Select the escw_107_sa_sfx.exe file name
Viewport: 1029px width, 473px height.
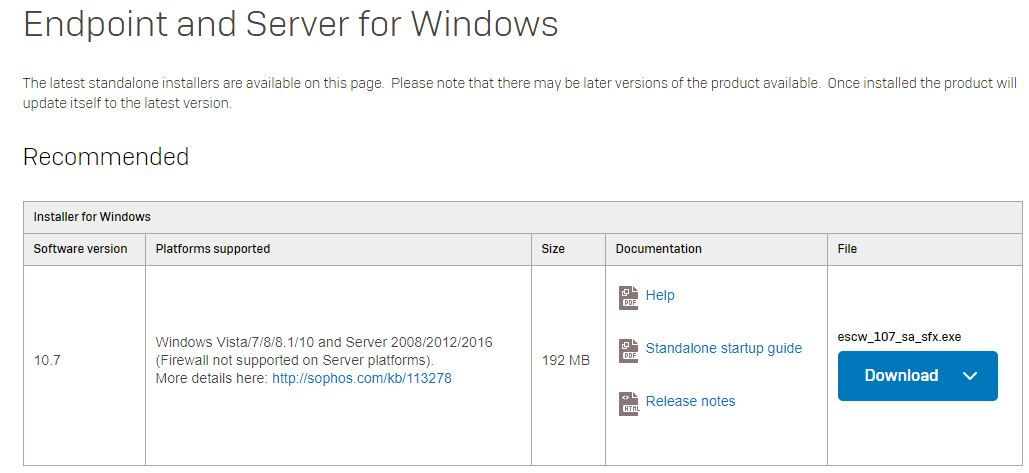click(899, 337)
